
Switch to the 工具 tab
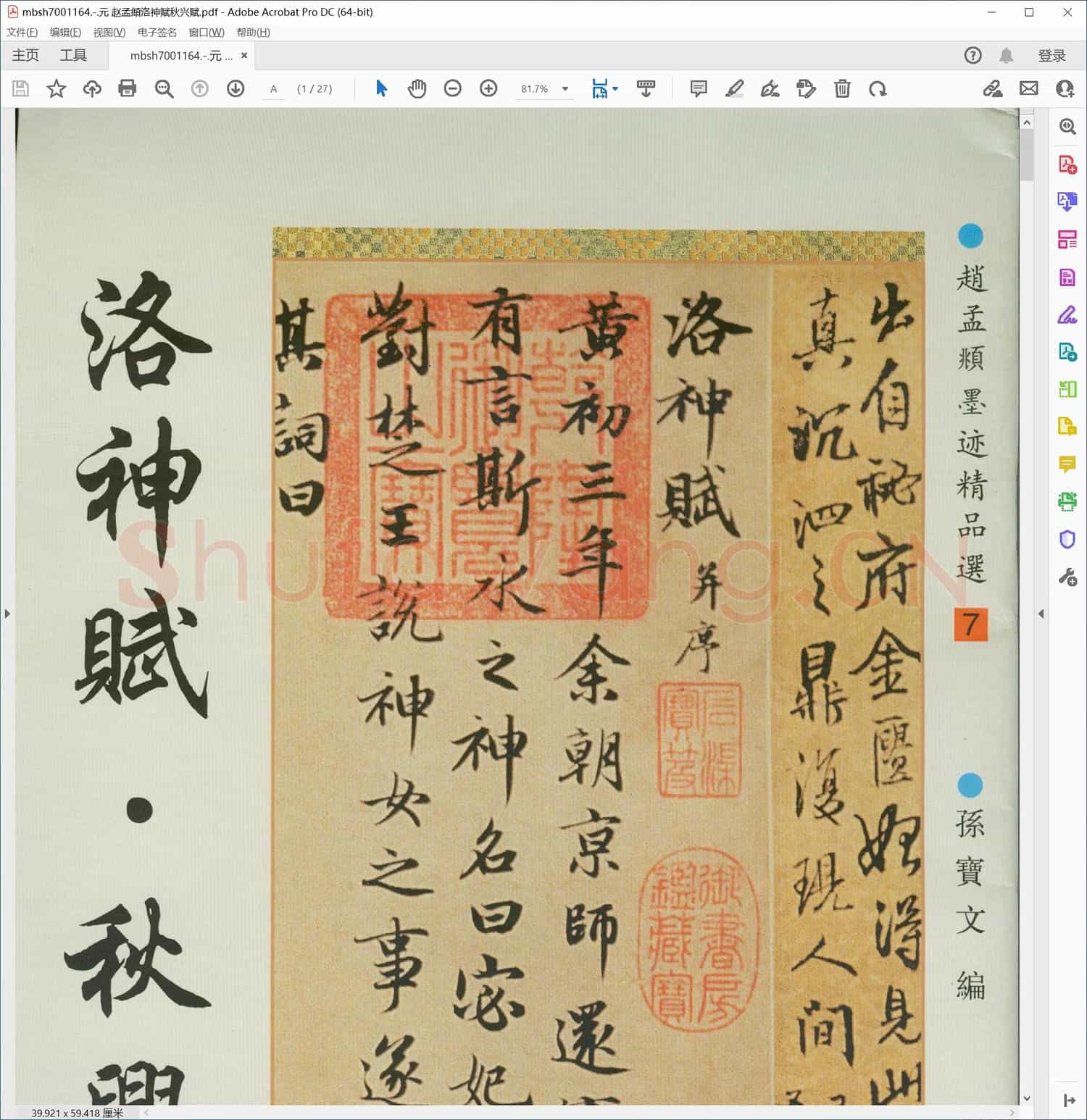[73, 56]
